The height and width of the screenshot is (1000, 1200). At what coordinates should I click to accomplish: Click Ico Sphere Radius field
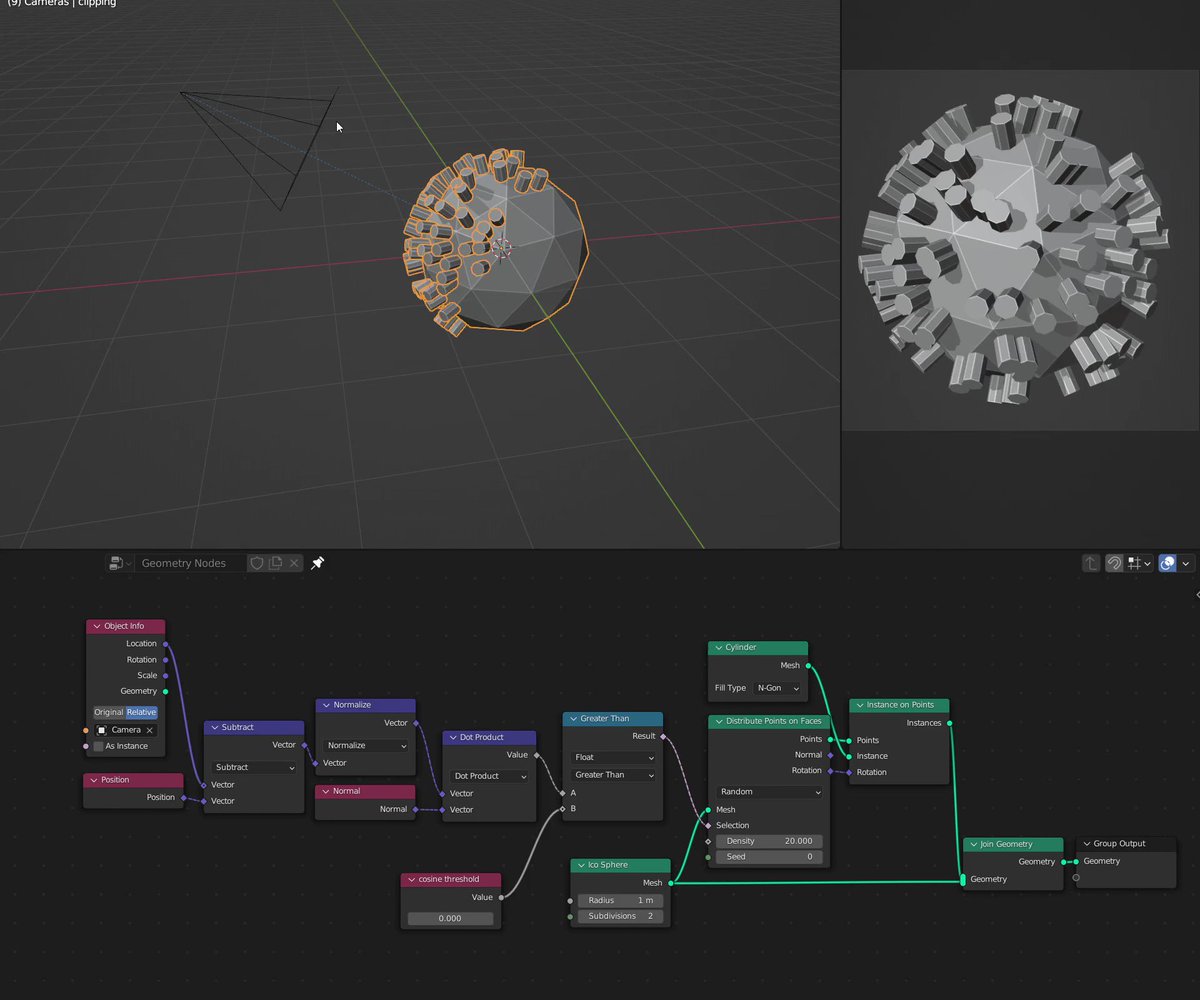click(x=620, y=900)
